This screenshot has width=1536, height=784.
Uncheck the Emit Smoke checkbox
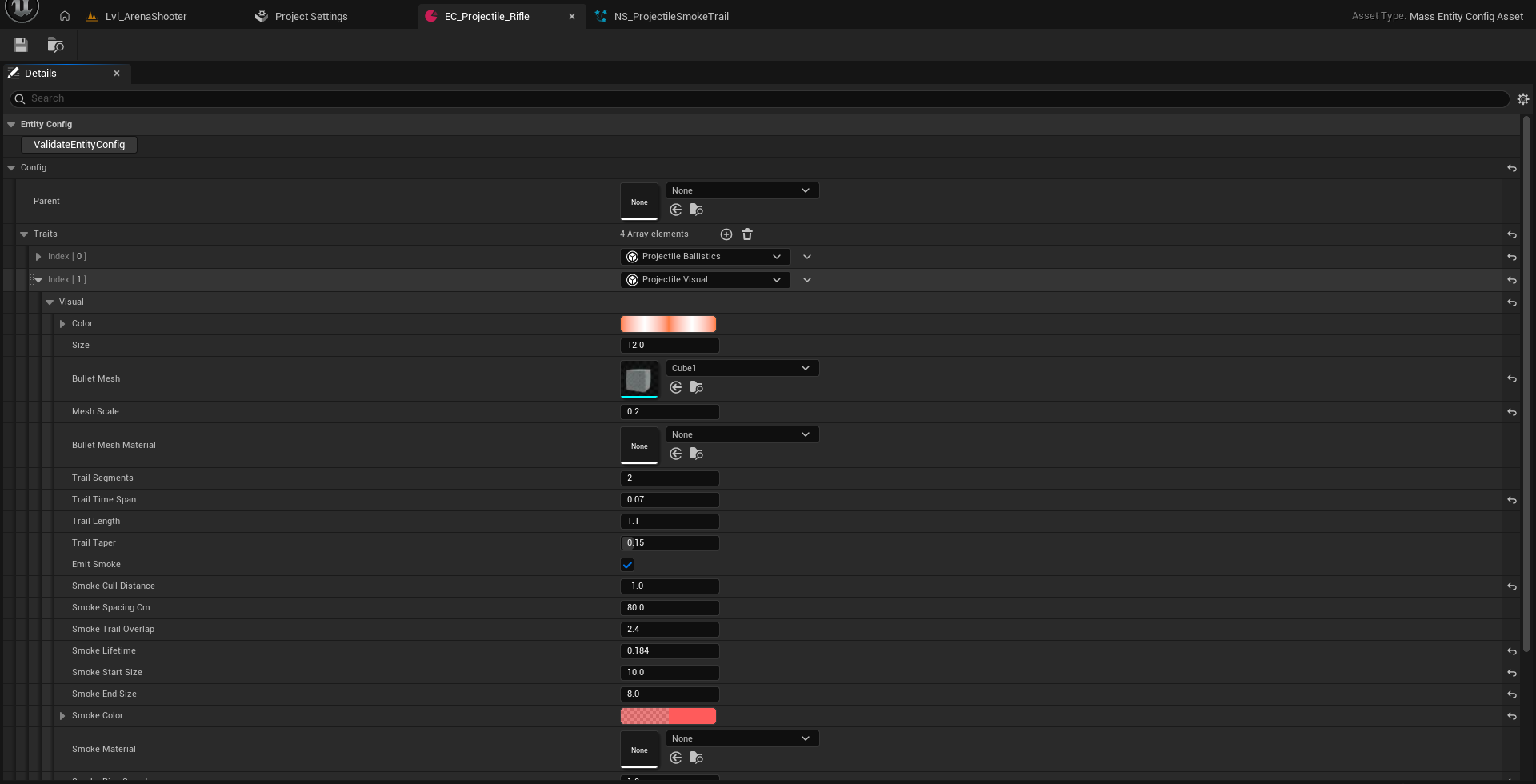(627, 565)
